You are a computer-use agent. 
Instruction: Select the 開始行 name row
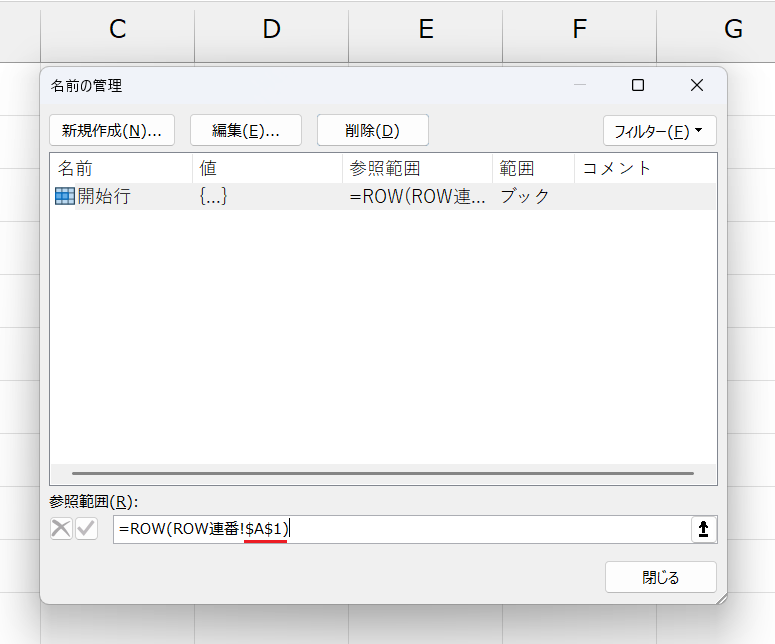(x=383, y=196)
